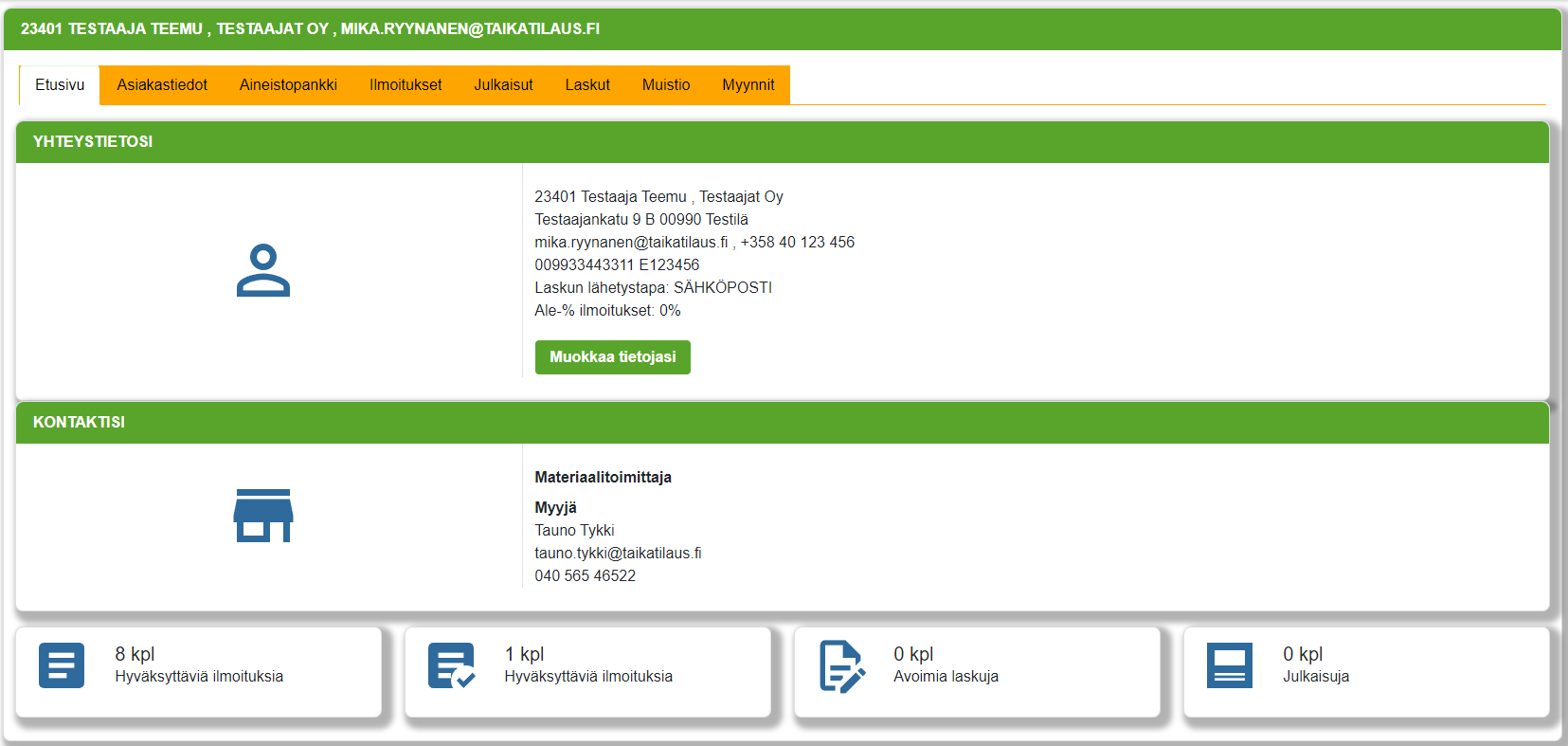This screenshot has width=1568, height=746.
Task: Click the 009933443311 E123456 line
Action: pyautogui.click(x=617, y=265)
